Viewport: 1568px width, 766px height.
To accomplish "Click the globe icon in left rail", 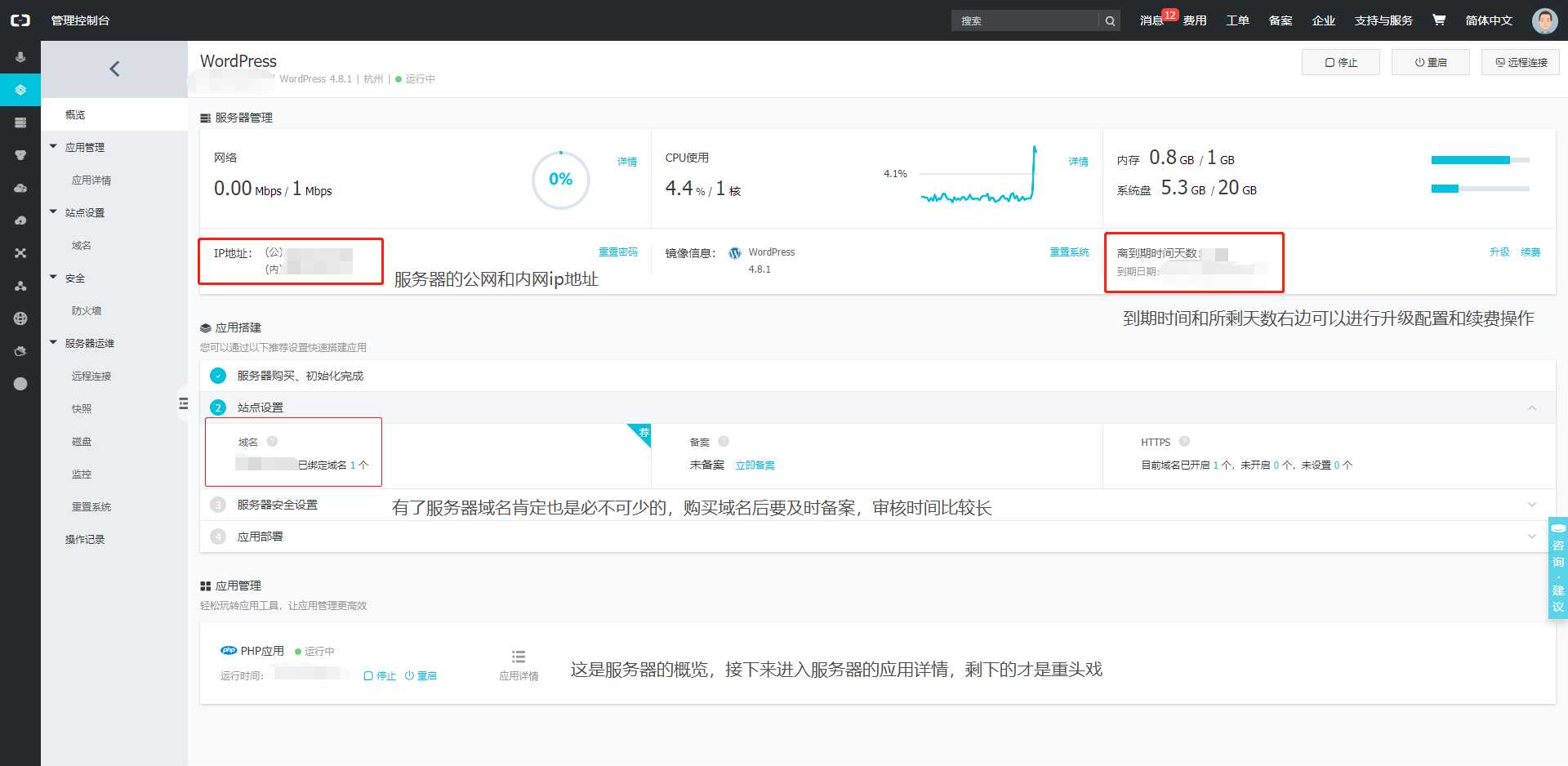I will pyautogui.click(x=20, y=318).
